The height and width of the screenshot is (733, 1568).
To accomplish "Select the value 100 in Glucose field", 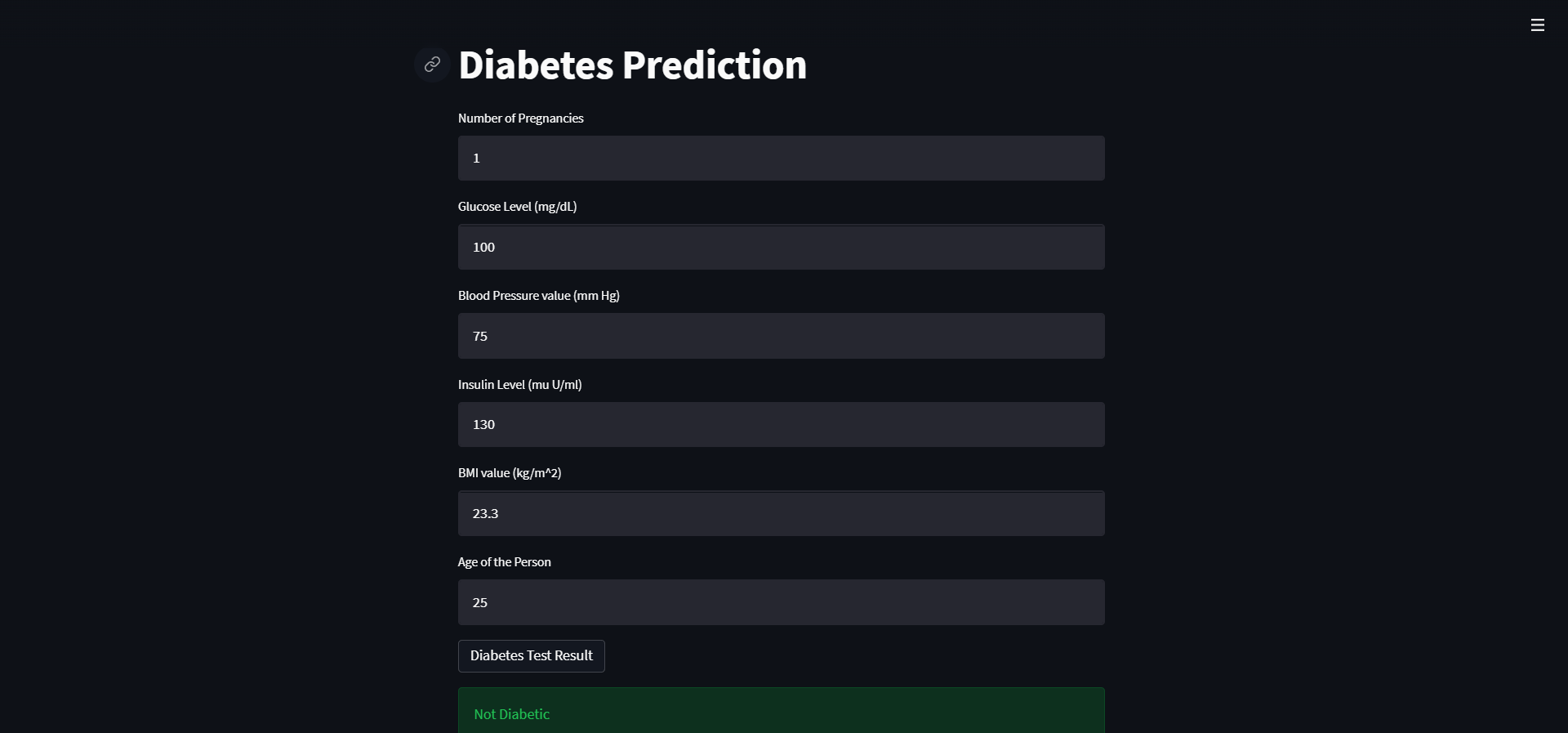I will (483, 247).
